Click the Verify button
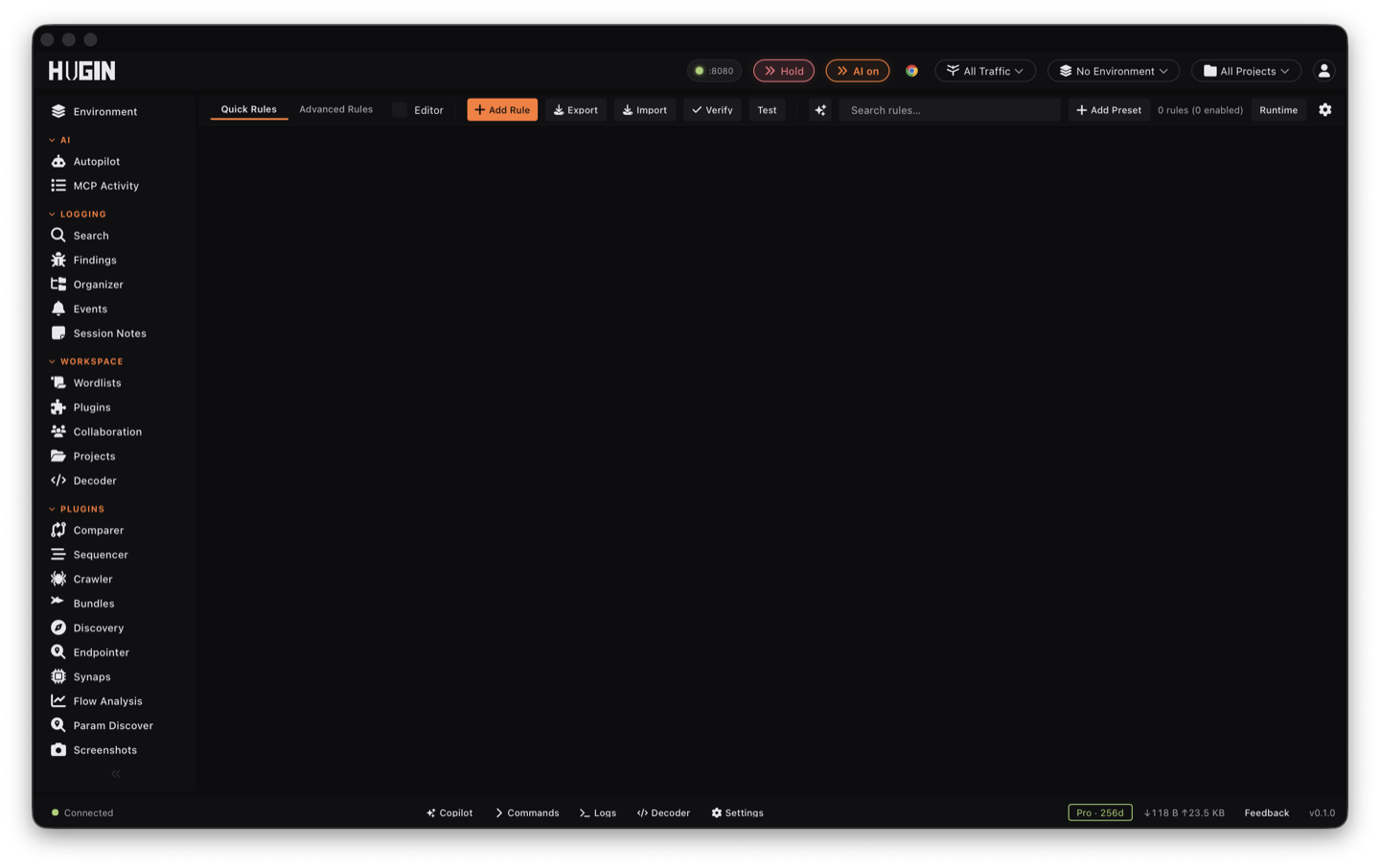The image size is (1380, 868). point(712,110)
